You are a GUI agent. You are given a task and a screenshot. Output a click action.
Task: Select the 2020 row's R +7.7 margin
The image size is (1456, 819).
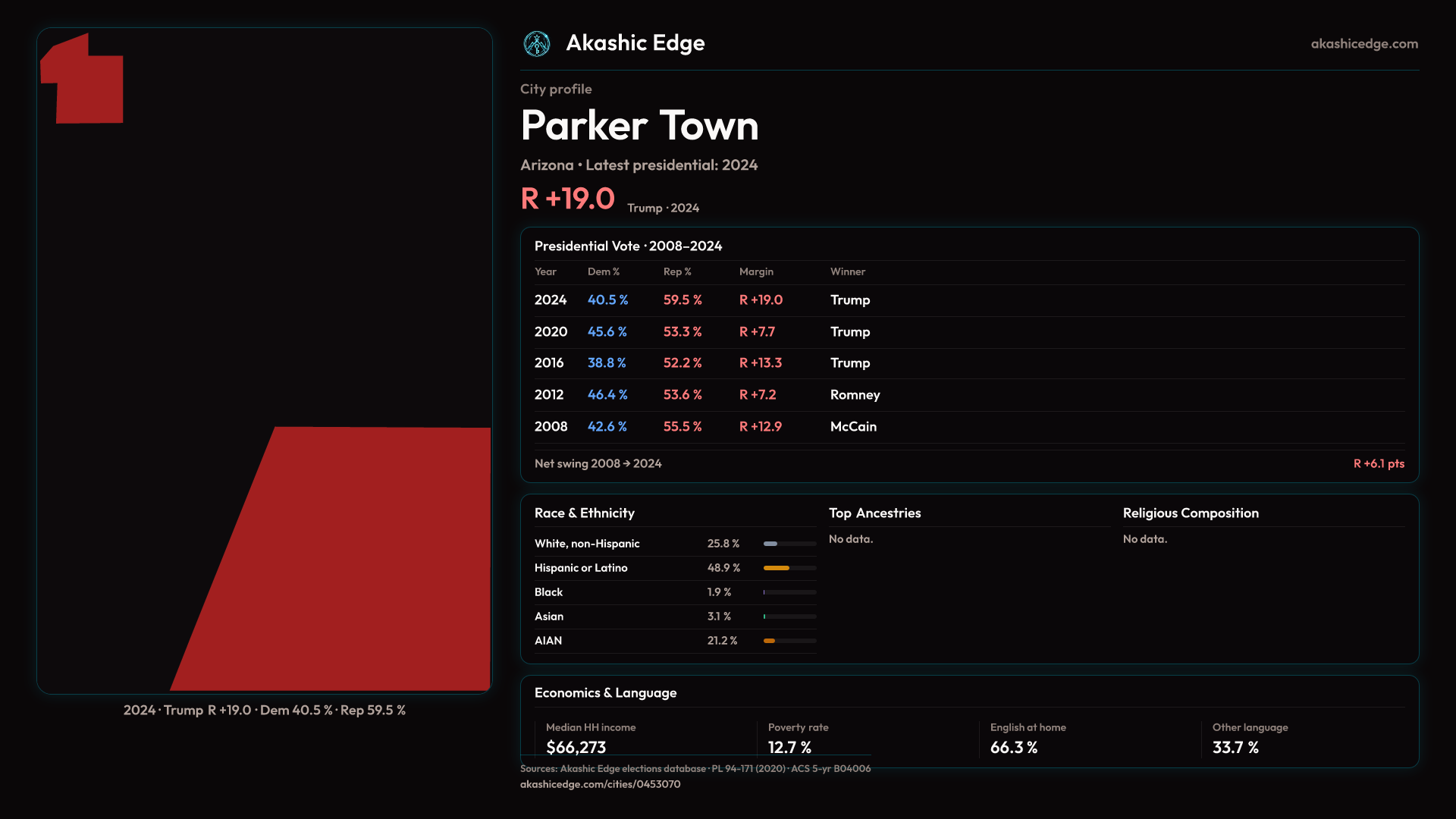[757, 332]
